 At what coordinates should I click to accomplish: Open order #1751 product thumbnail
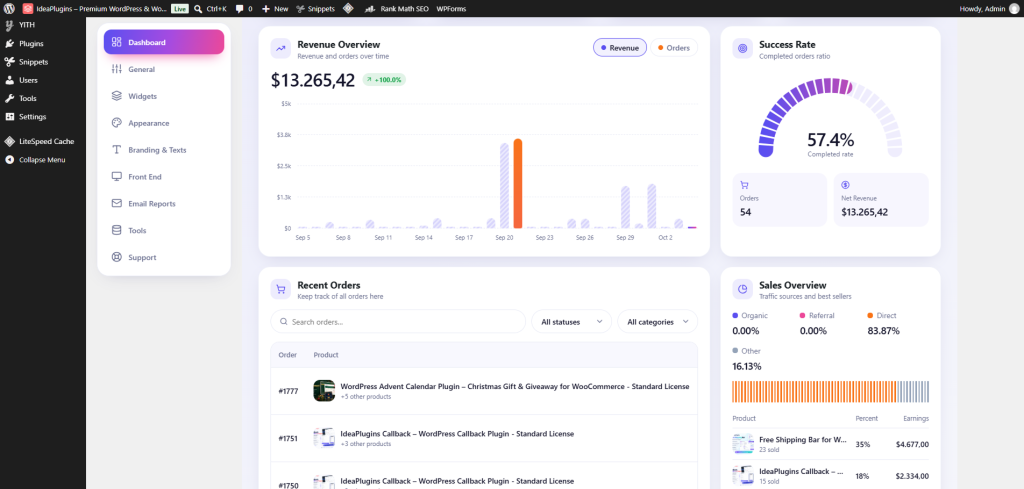324,438
